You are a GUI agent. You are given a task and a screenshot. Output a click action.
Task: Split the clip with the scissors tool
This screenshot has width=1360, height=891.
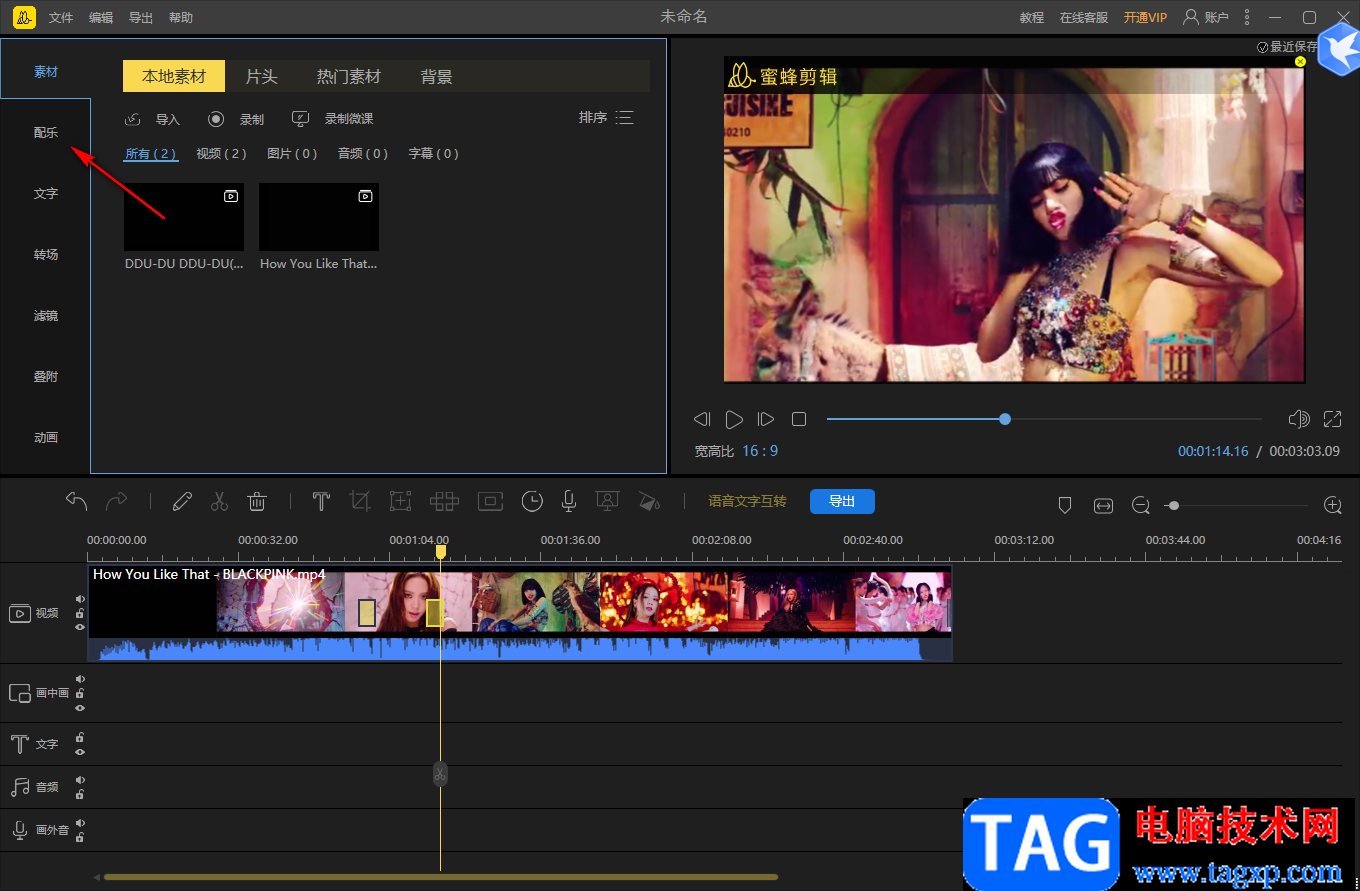pyautogui.click(x=220, y=501)
